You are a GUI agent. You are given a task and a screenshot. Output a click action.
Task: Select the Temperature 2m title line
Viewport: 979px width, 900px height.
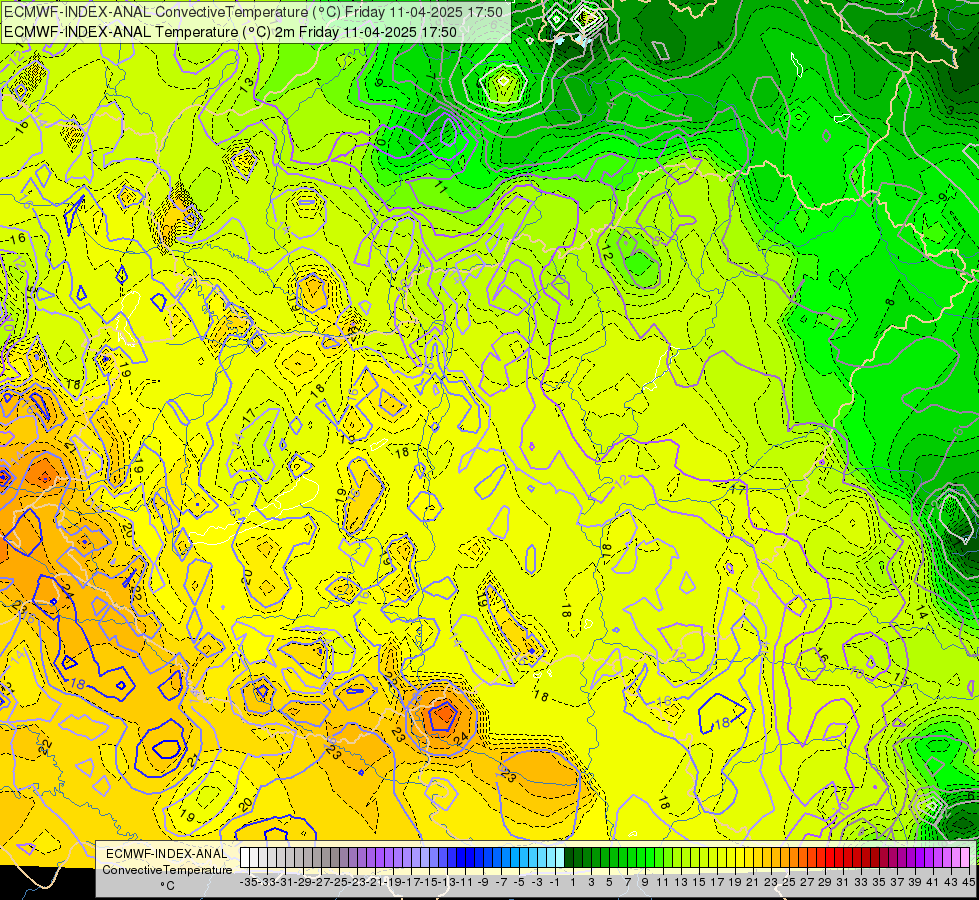tap(230, 32)
